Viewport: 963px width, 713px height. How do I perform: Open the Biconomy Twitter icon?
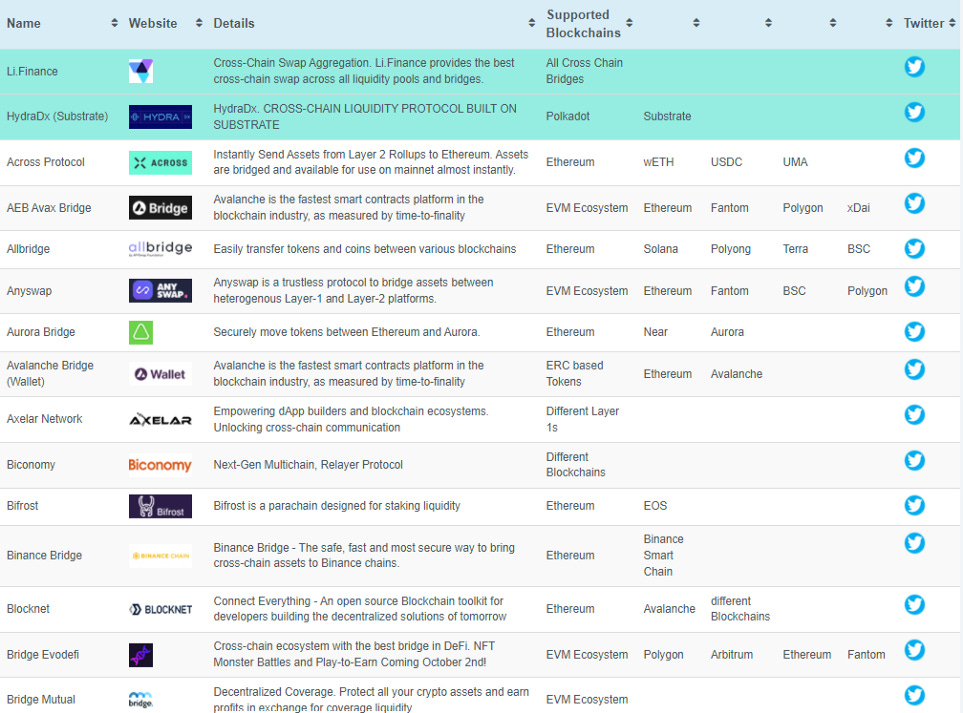[x=914, y=461]
